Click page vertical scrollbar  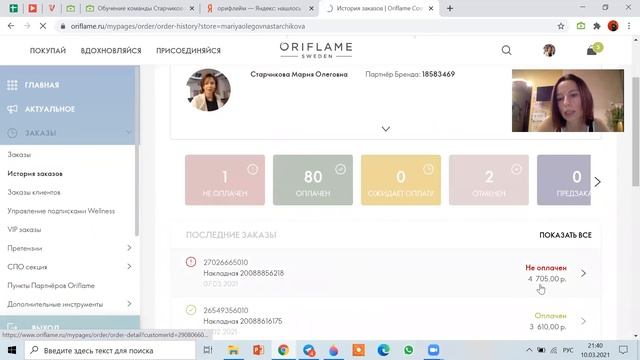point(636,131)
